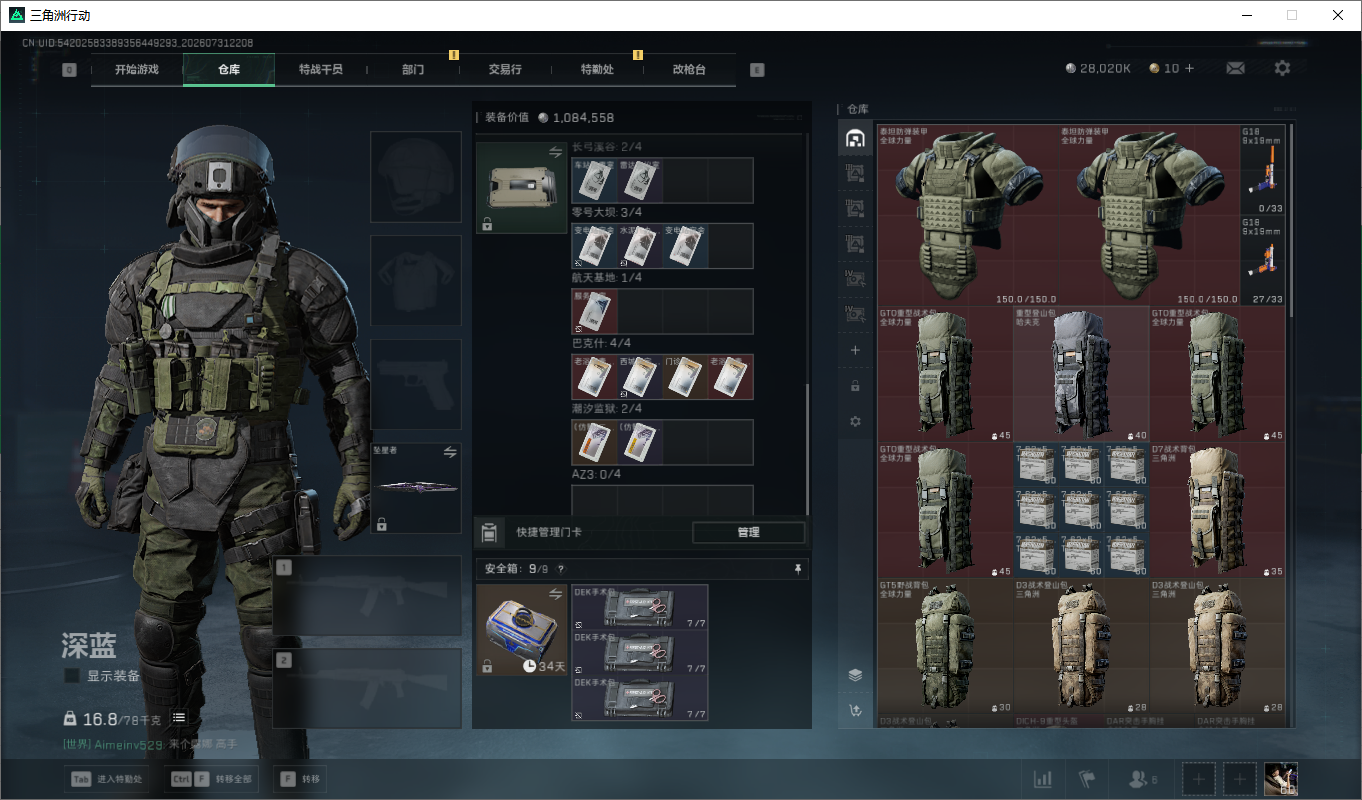Viewport: 1362px width, 800px height.
Task: Select the empty helmet equipment slot
Action: point(416,177)
